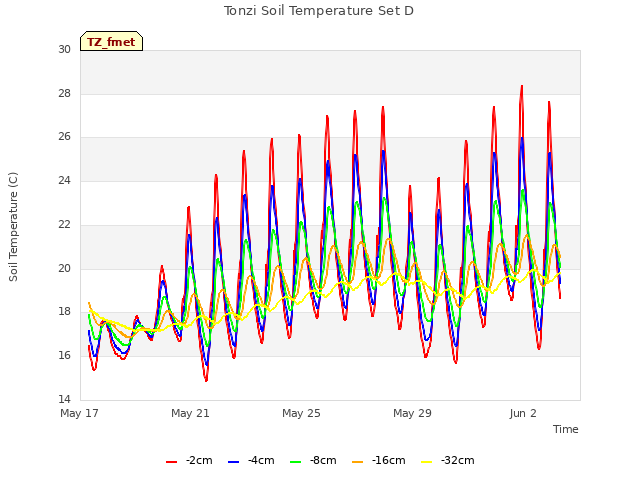
Task: Click the -4cm blue legend swatch
Action: pyautogui.click(x=233, y=462)
